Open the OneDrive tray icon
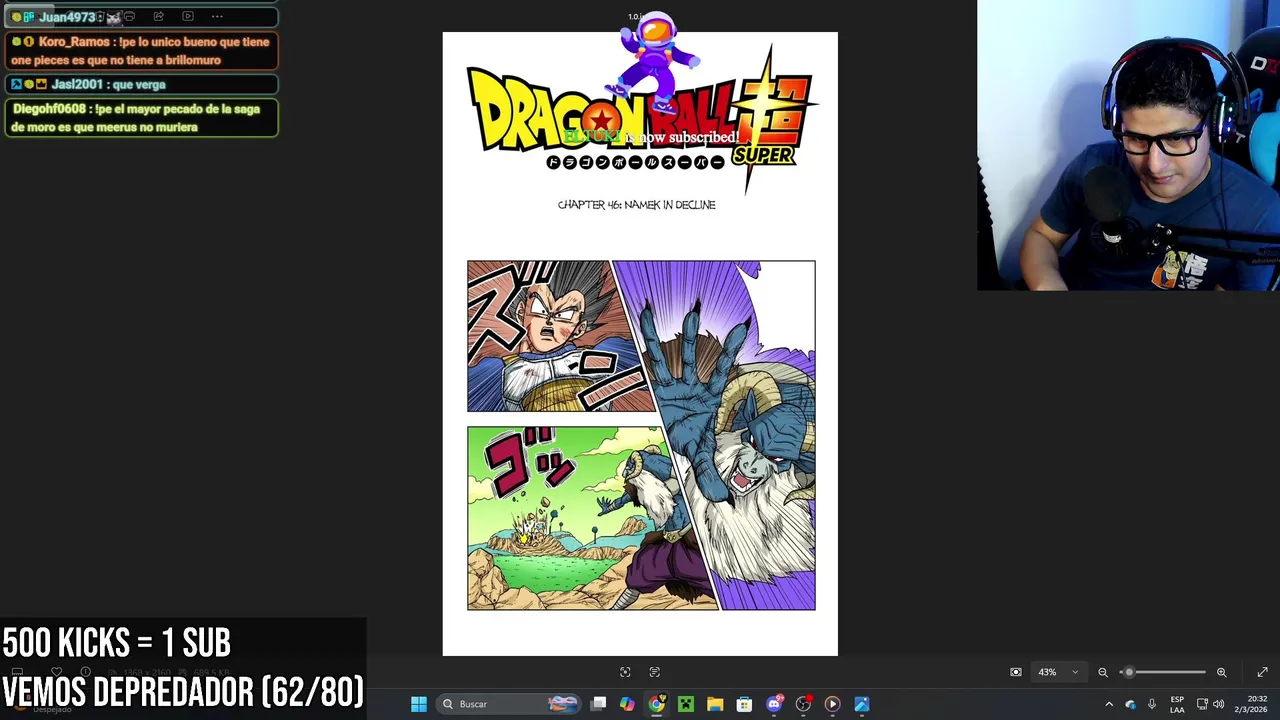This screenshot has width=1280, height=720. click(1131, 704)
